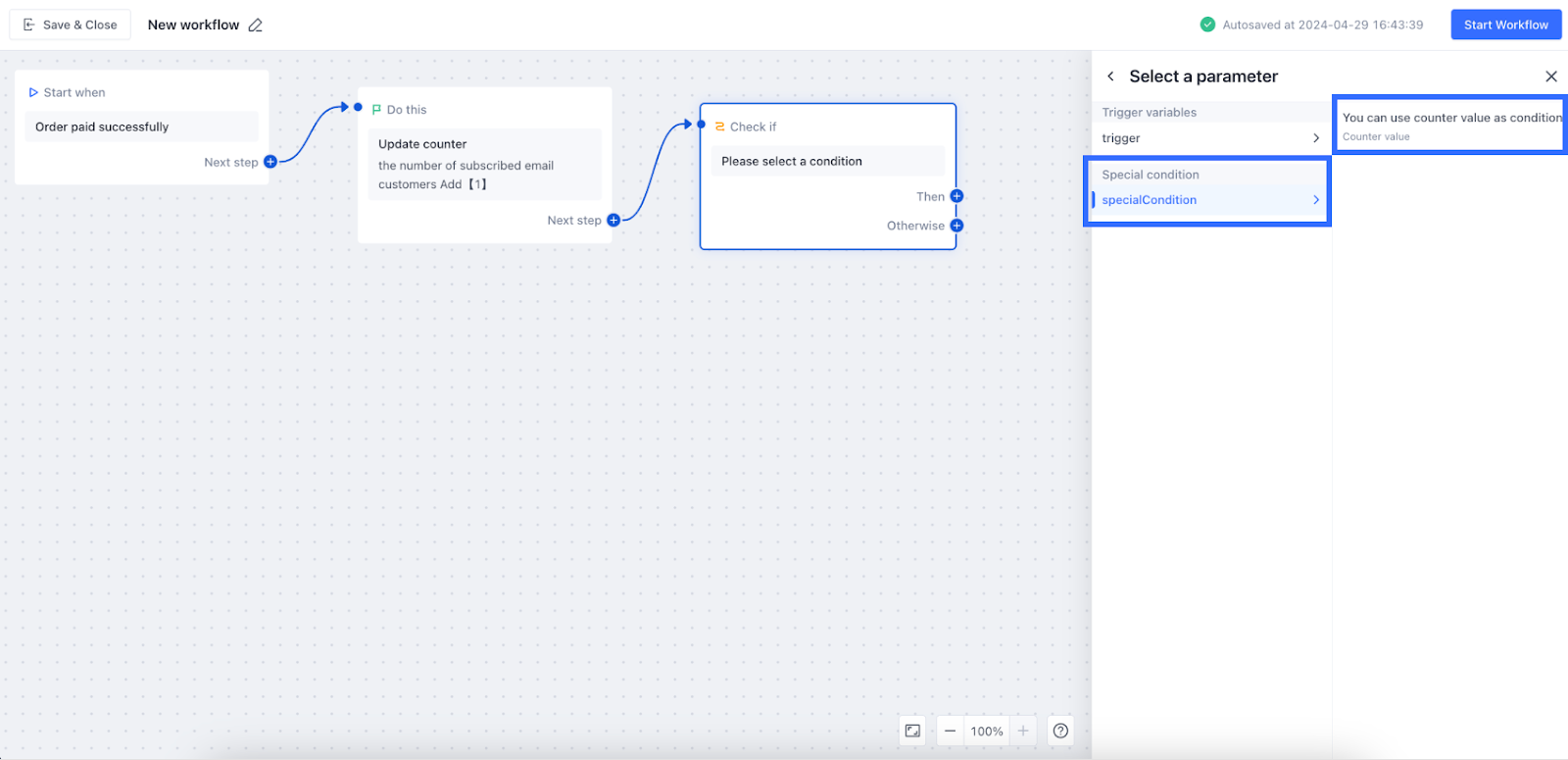Close the Select a parameter panel
Viewport: 1568px width, 760px height.
1550,76
